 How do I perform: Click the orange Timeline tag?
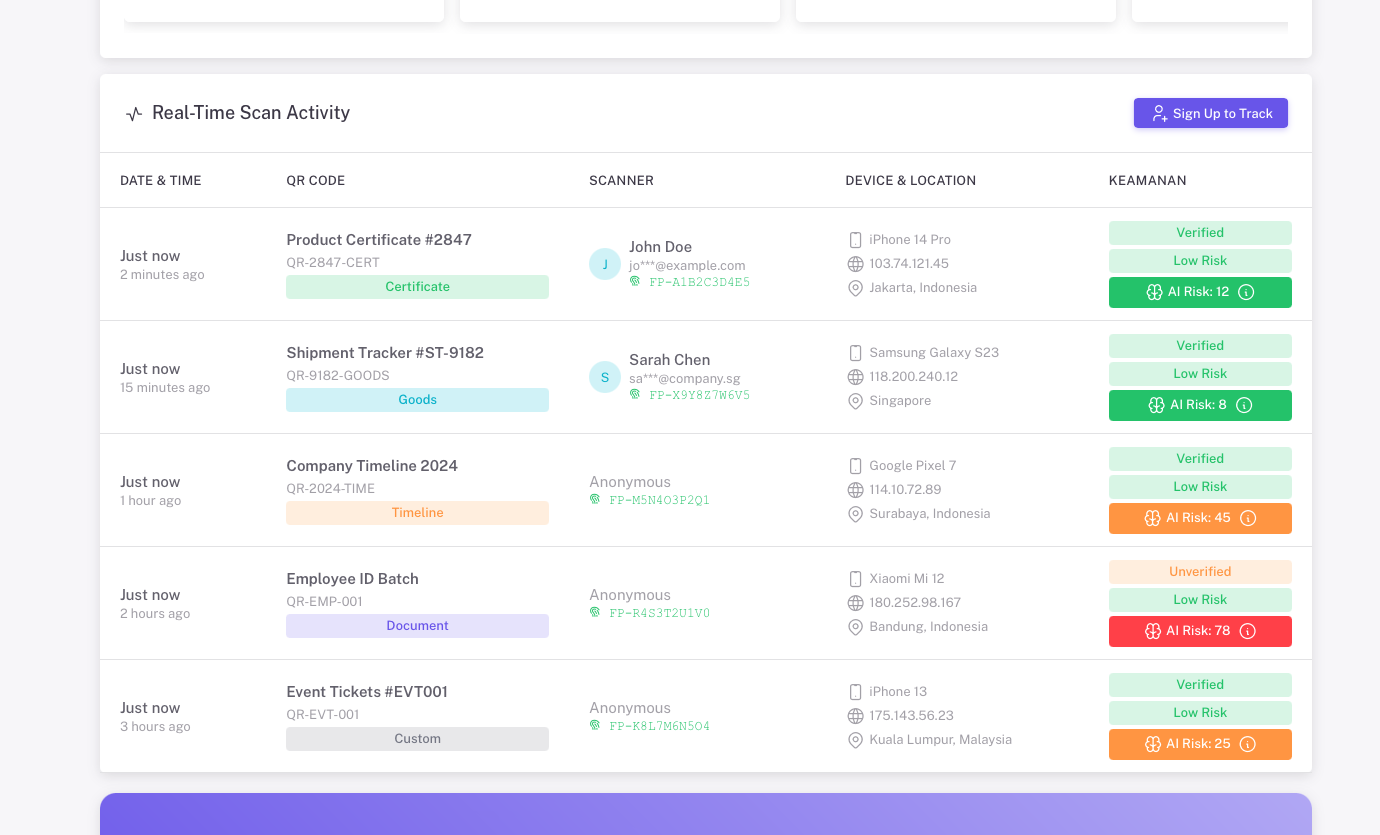click(417, 513)
